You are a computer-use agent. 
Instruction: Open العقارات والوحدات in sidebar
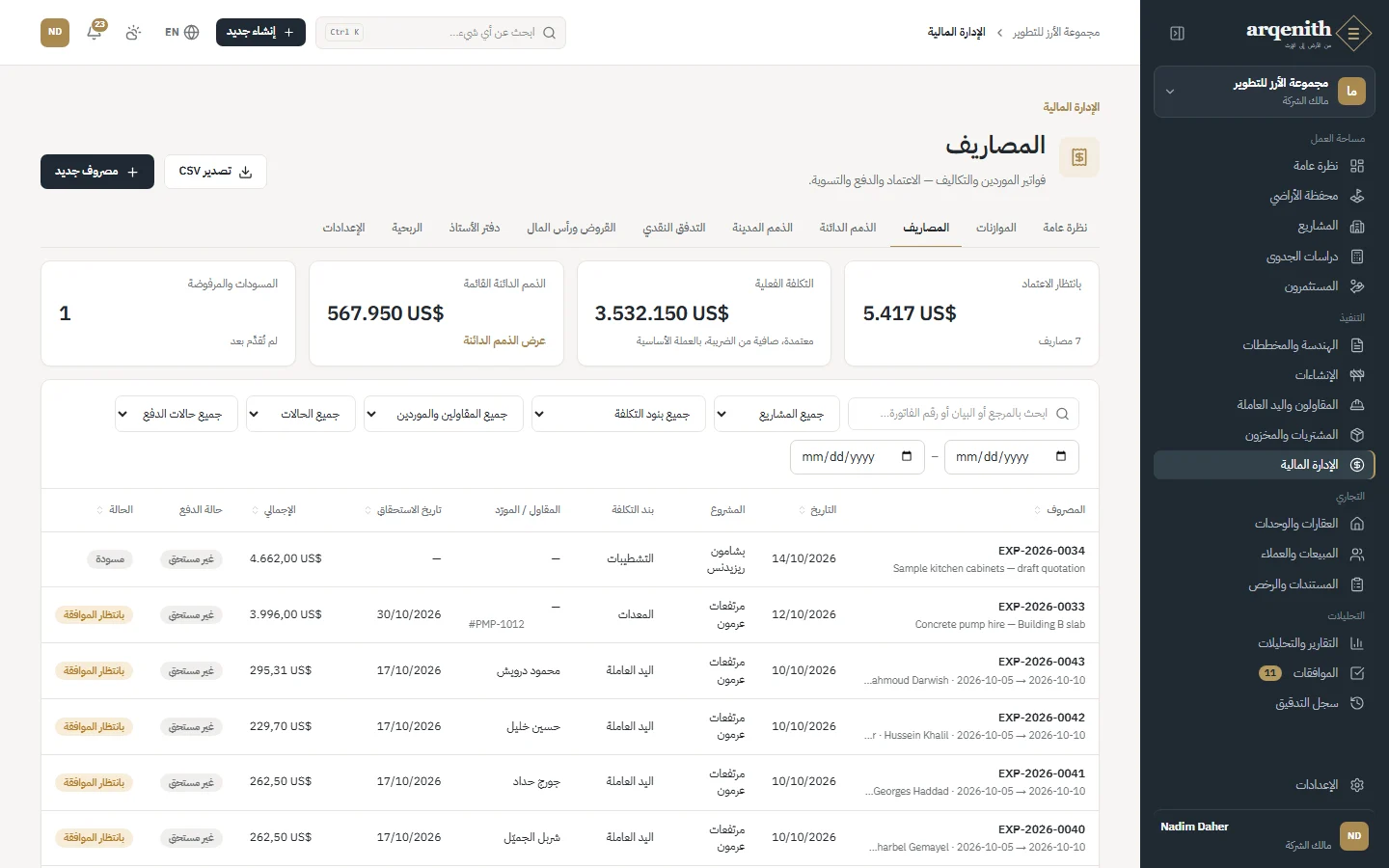click(x=1265, y=524)
